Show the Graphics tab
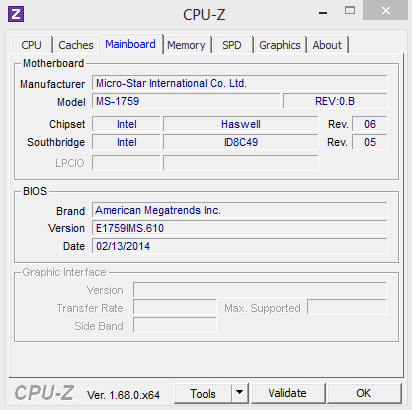 point(280,45)
